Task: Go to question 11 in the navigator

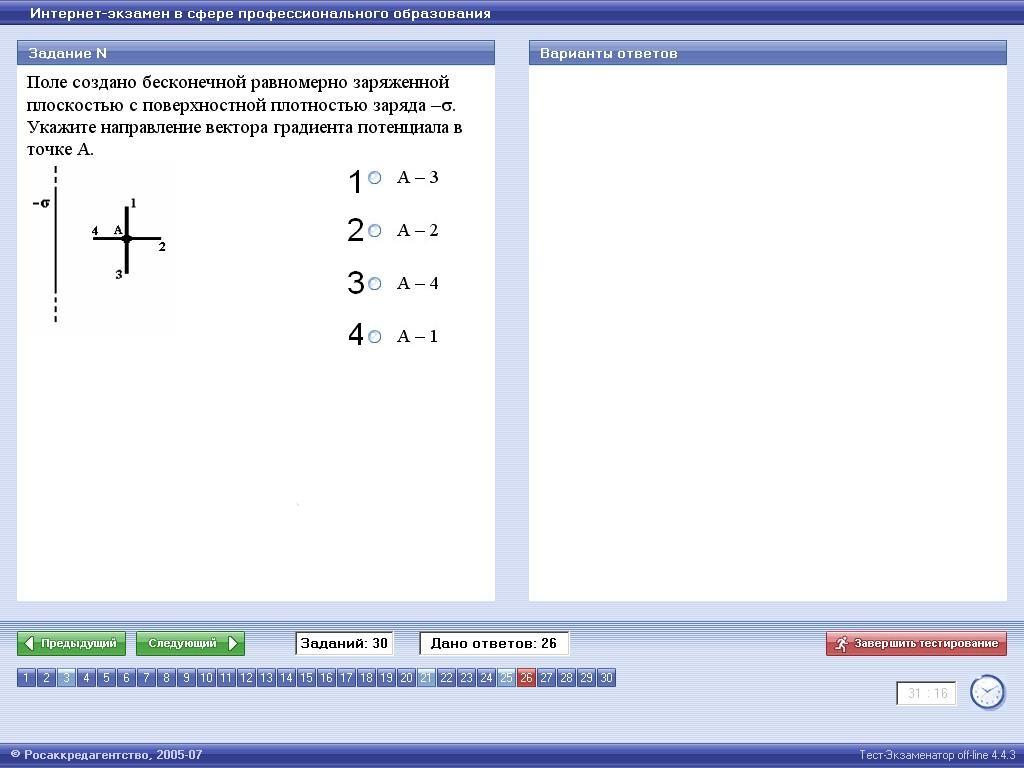Action: point(226,678)
